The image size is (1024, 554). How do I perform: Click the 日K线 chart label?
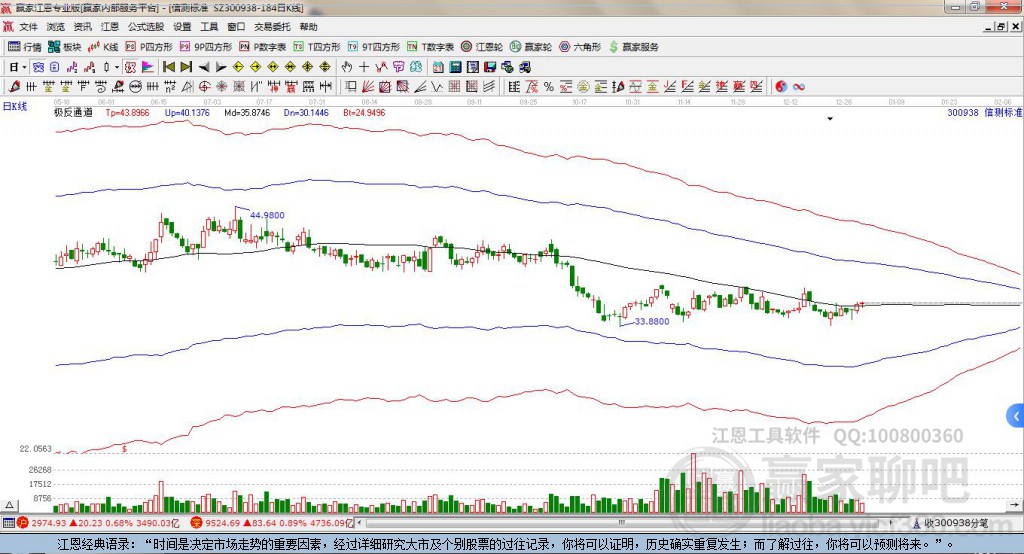(x=14, y=106)
